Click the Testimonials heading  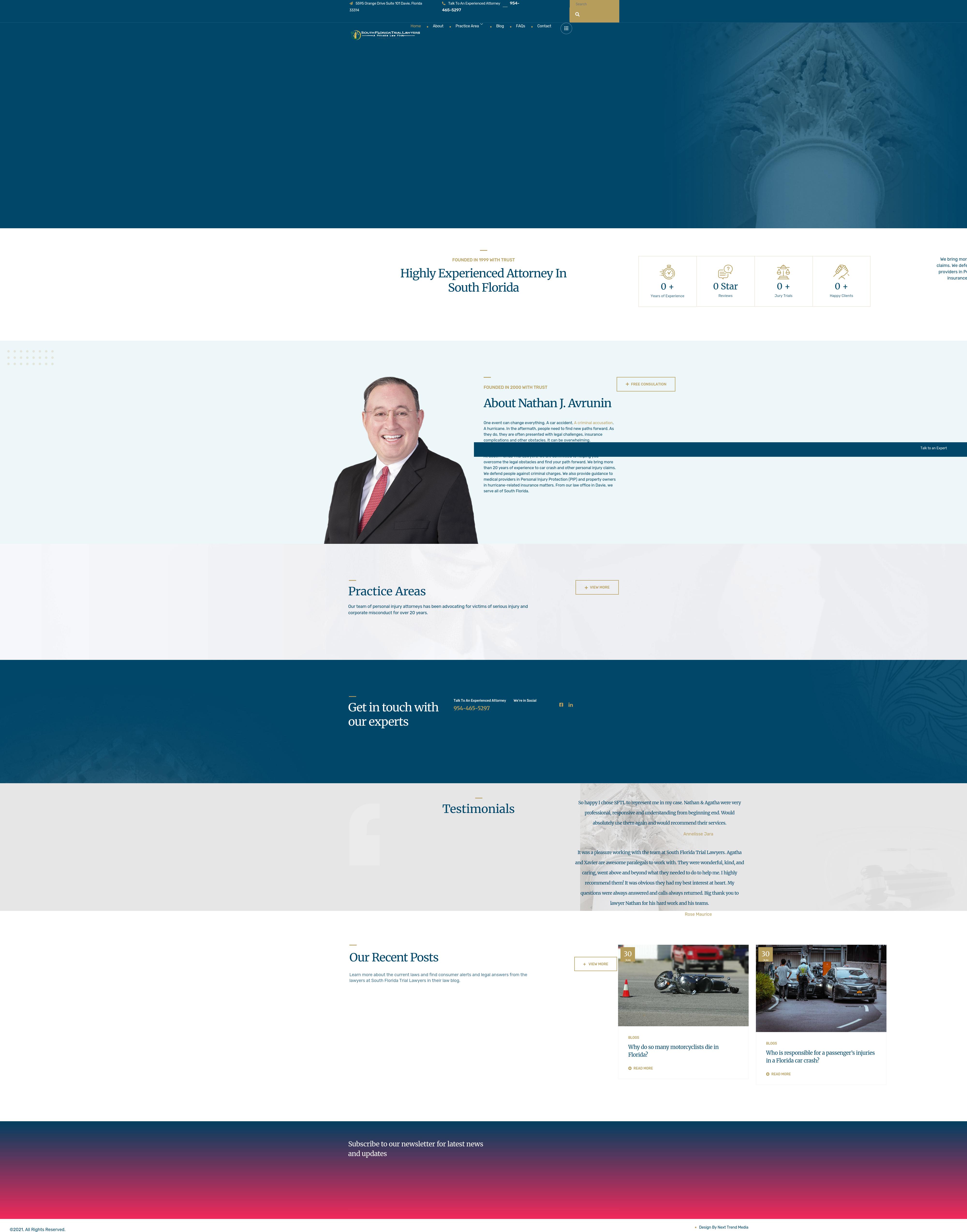tap(478, 809)
